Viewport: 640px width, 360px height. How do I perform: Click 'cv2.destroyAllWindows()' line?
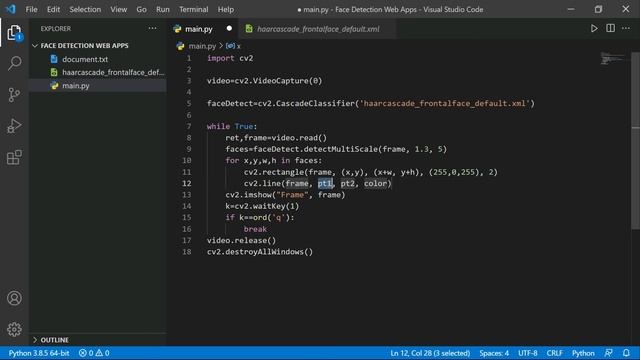(260, 252)
